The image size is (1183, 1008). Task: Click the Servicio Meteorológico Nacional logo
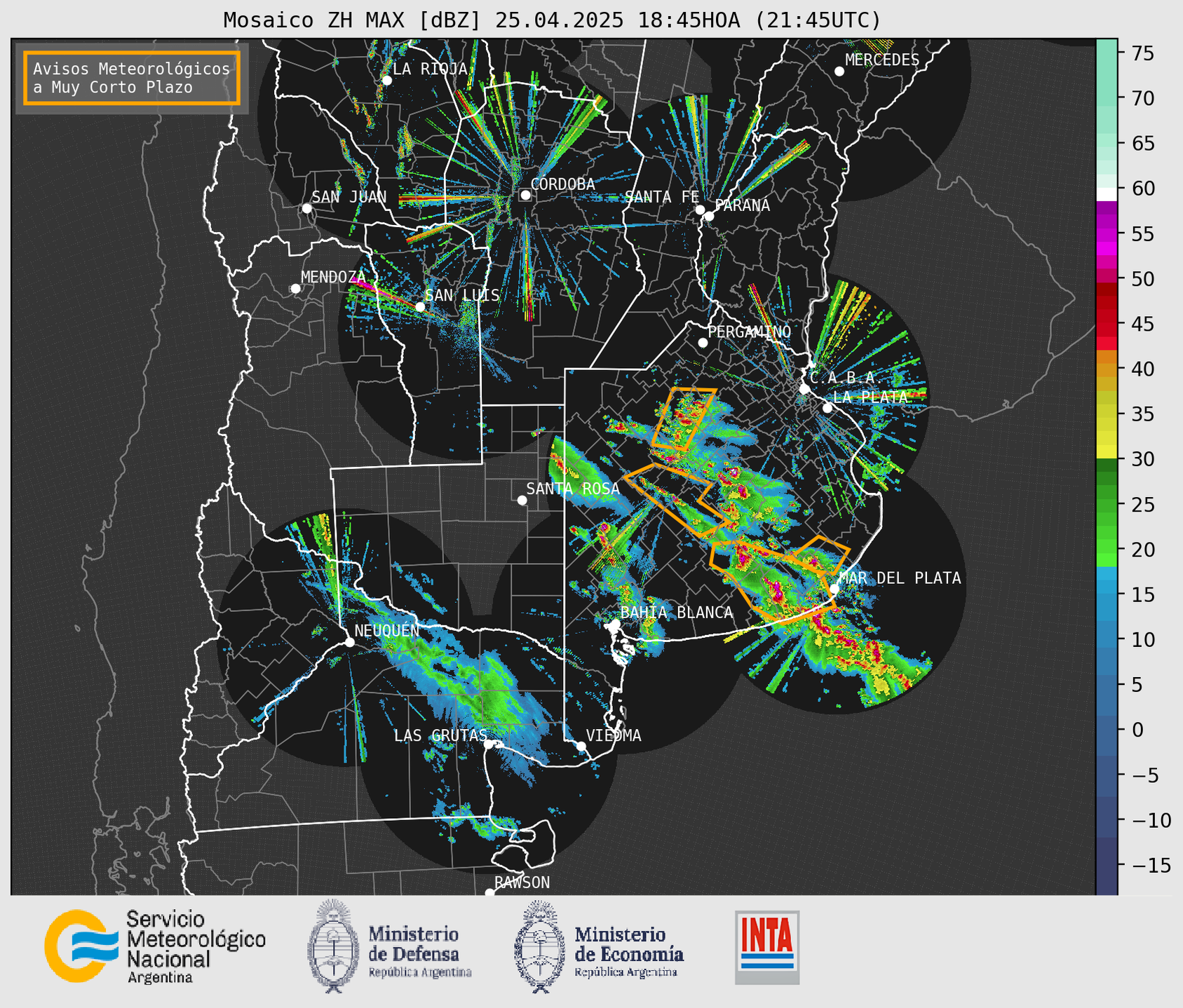click(x=155, y=946)
